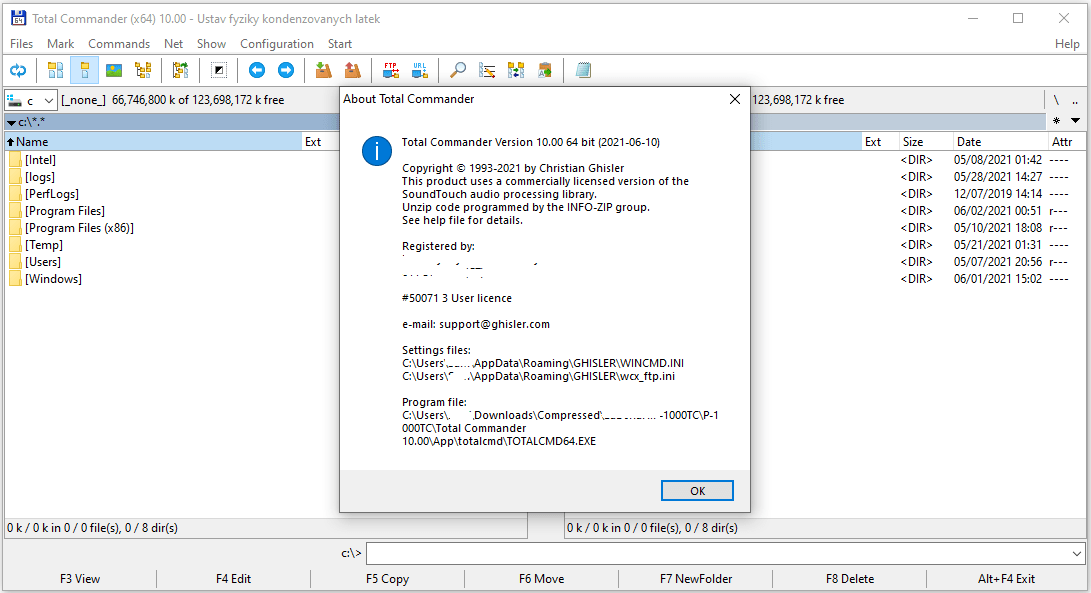Expand left path history arrow at c:\*.*

click(11, 122)
